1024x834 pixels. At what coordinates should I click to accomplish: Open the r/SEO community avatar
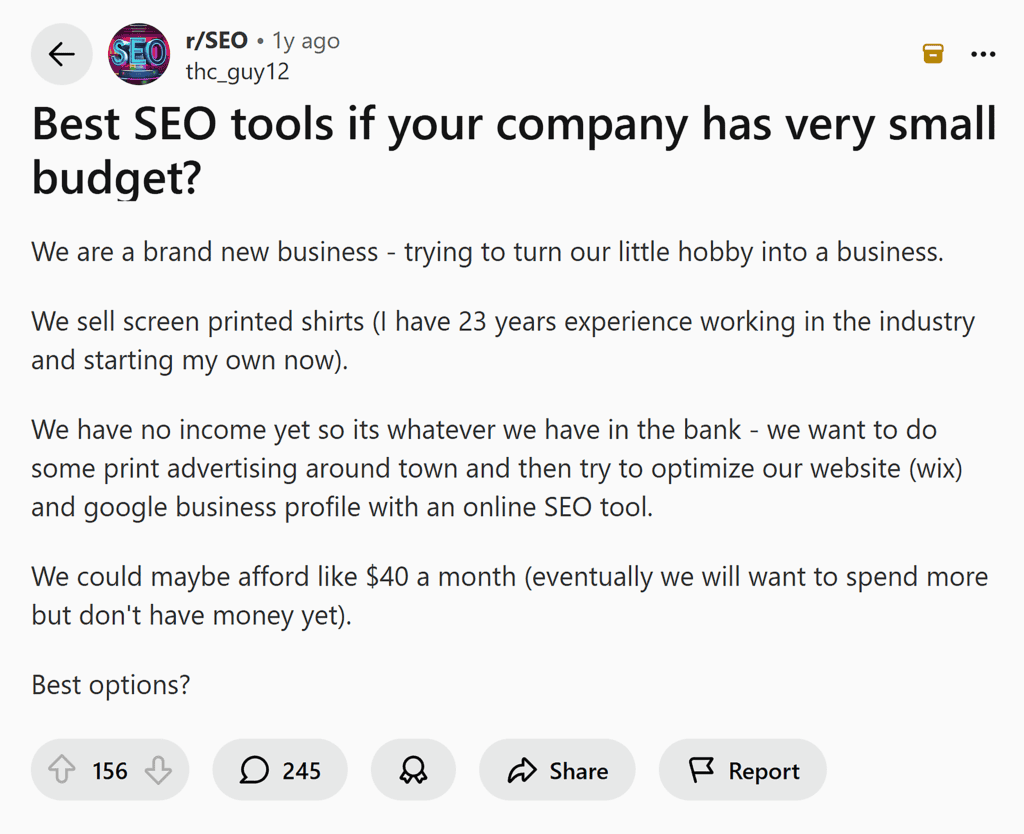point(139,54)
